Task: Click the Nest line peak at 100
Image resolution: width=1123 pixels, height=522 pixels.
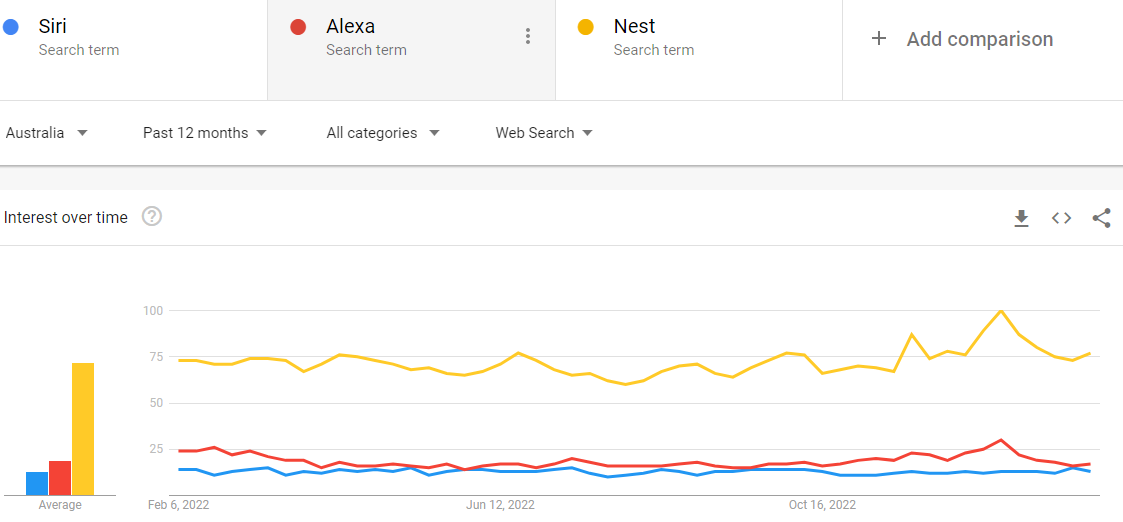Action: coord(1001,311)
